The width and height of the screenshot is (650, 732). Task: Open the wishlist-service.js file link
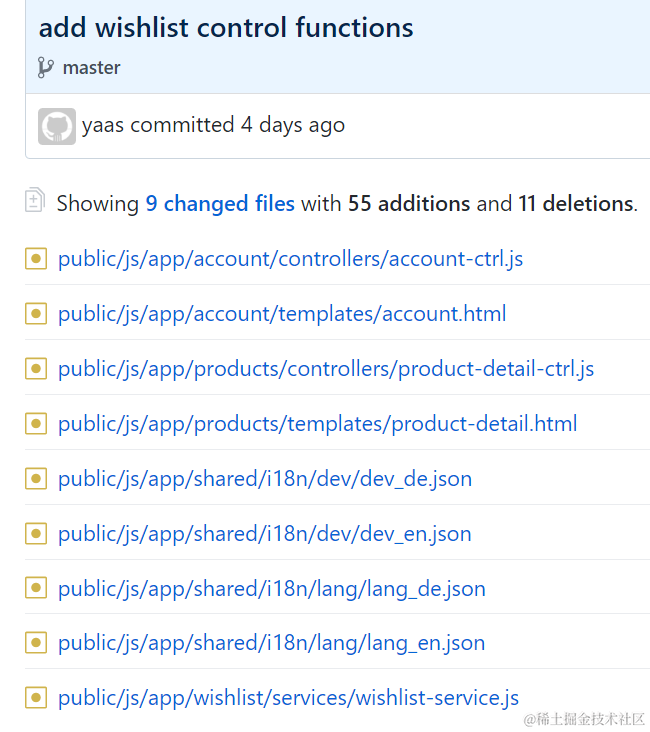coord(288,698)
